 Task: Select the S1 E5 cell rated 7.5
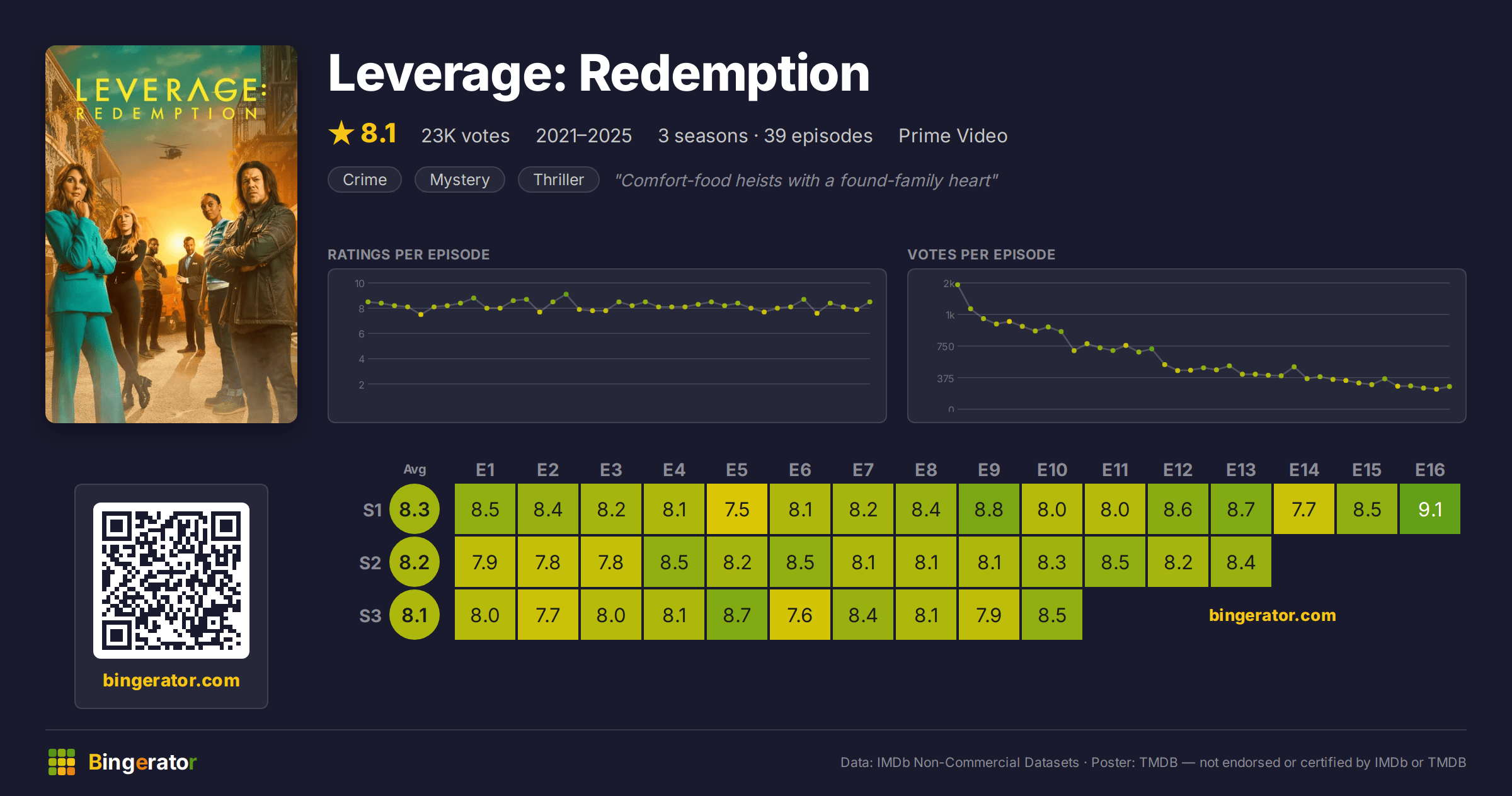pyautogui.click(x=737, y=509)
